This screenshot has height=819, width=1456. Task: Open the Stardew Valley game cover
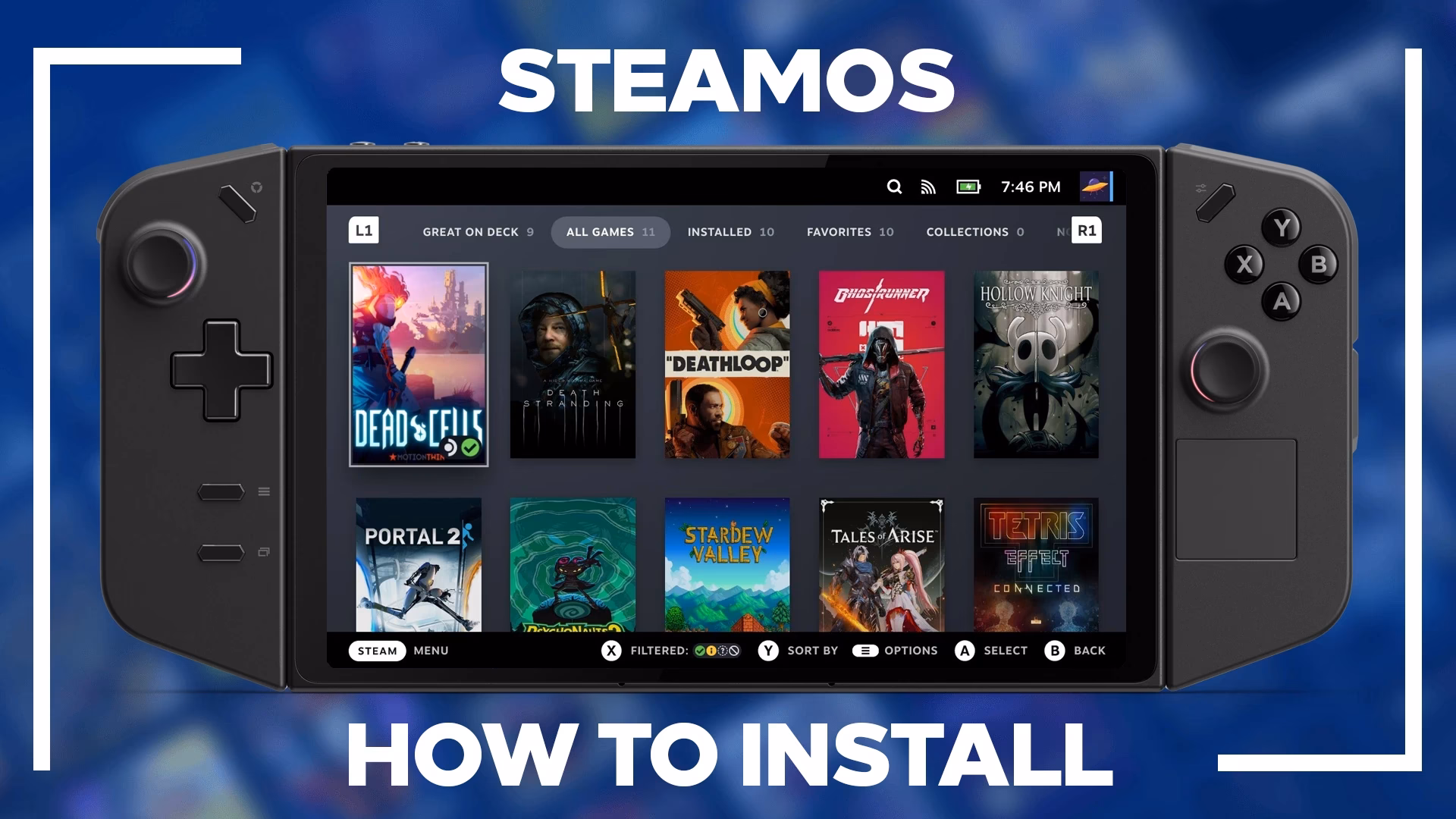(727, 565)
